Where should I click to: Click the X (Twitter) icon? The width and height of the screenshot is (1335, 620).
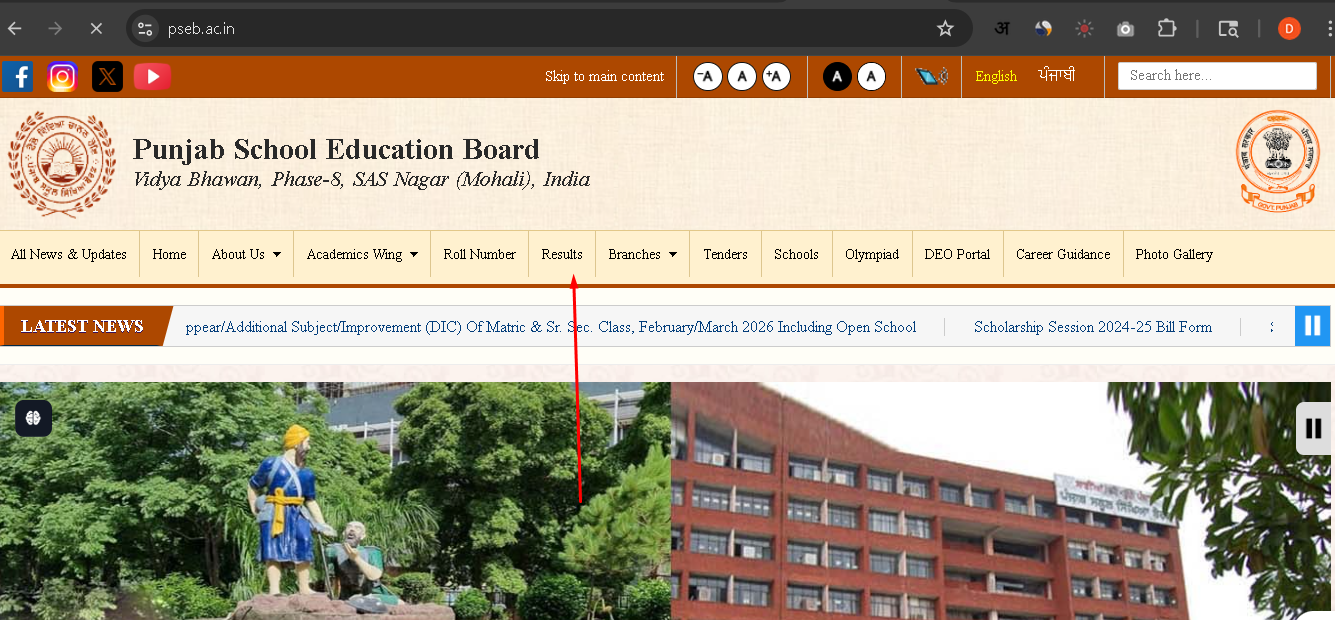click(107, 77)
